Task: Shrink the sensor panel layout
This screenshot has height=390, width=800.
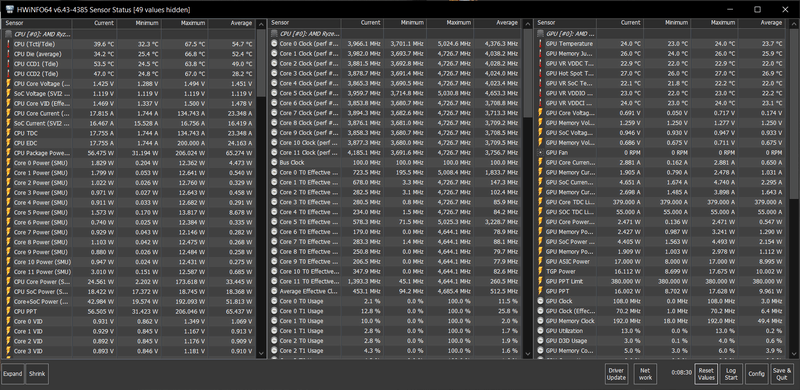Action: pyautogui.click(x=37, y=374)
